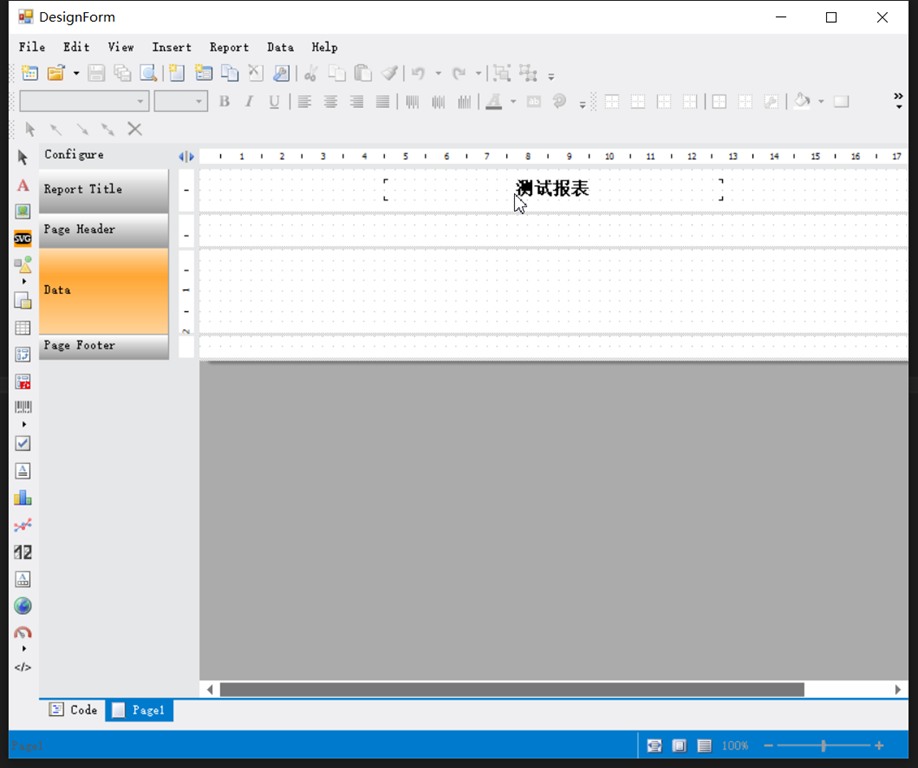Pick the Barcode object tool
Viewport: 918px width, 768px height.
[23, 407]
